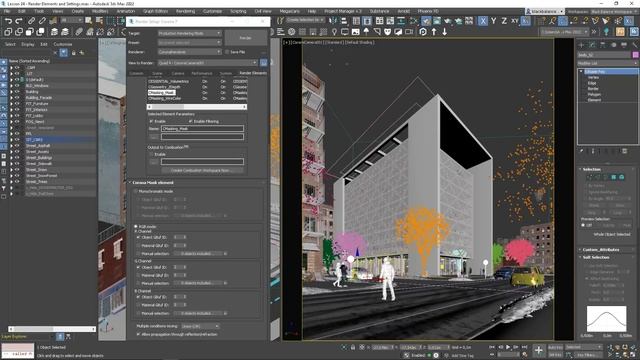This screenshot has height=360, width=640.
Task: Click the G Channel objects included button
Action: [197, 283]
